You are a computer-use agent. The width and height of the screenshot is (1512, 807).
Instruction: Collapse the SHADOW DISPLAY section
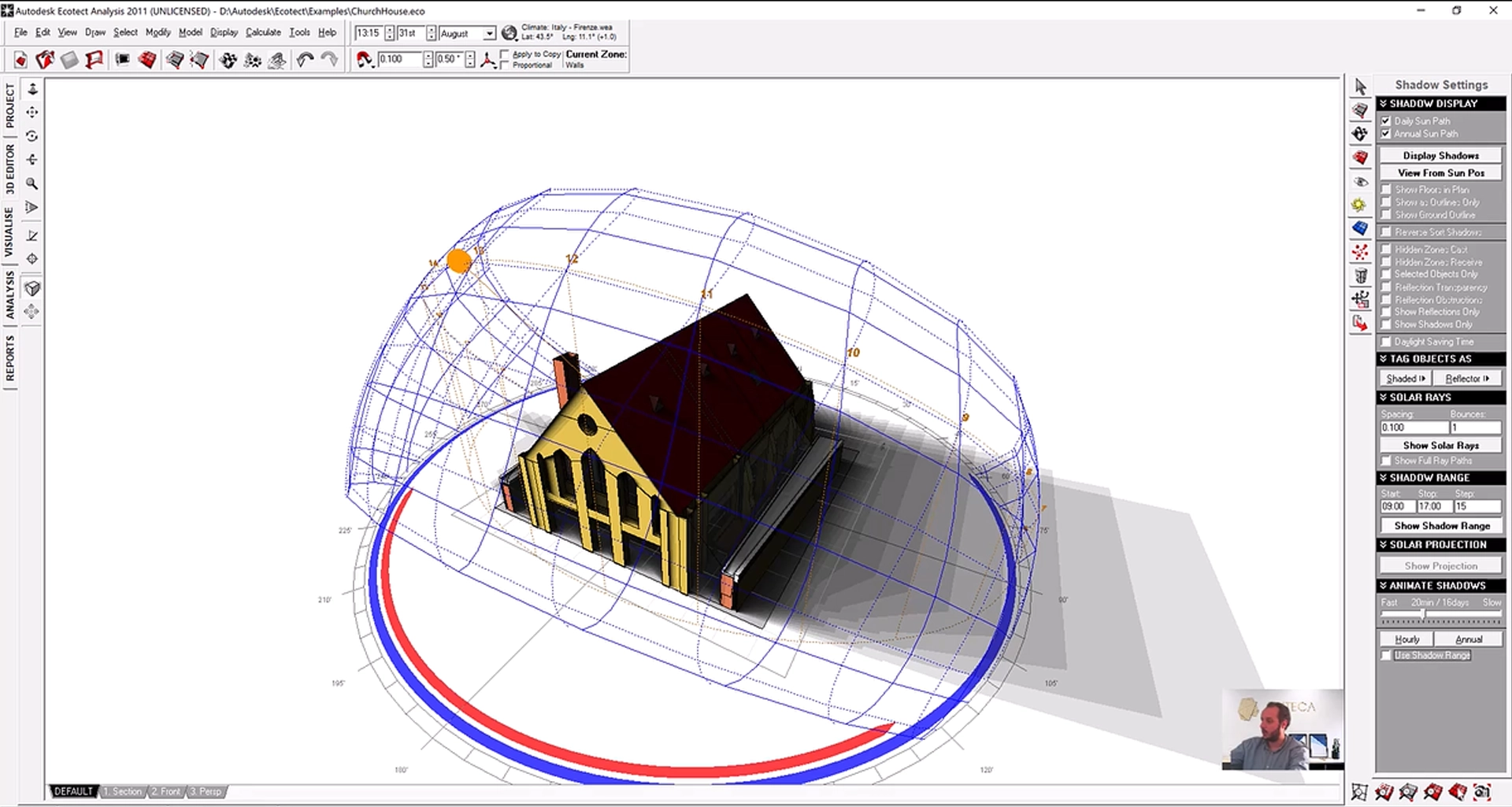click(x=1440, y=104)
